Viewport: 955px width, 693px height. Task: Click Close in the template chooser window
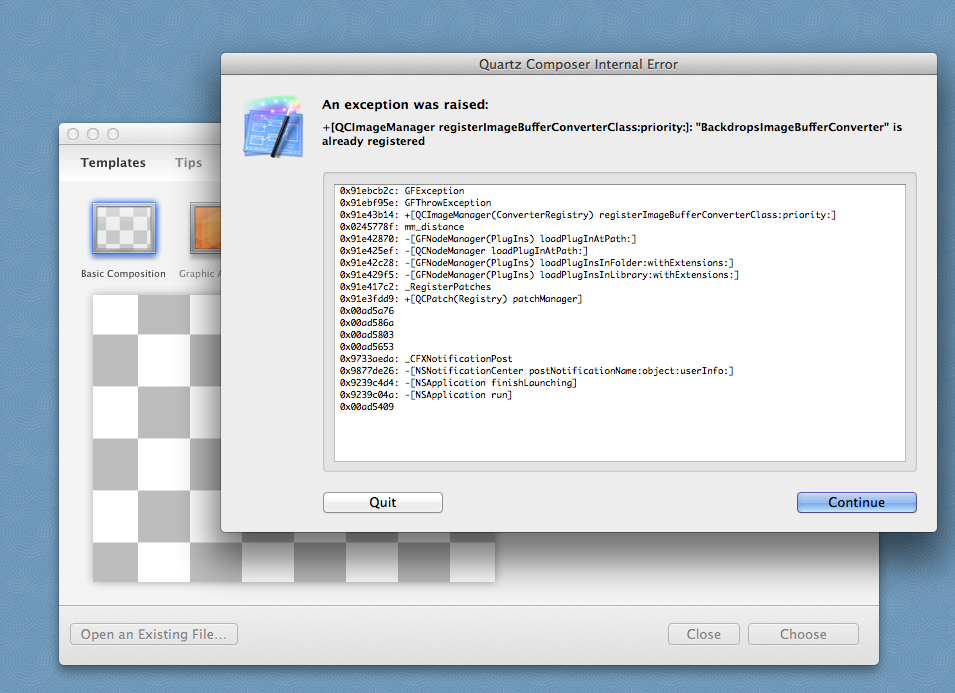click(703, 634)
